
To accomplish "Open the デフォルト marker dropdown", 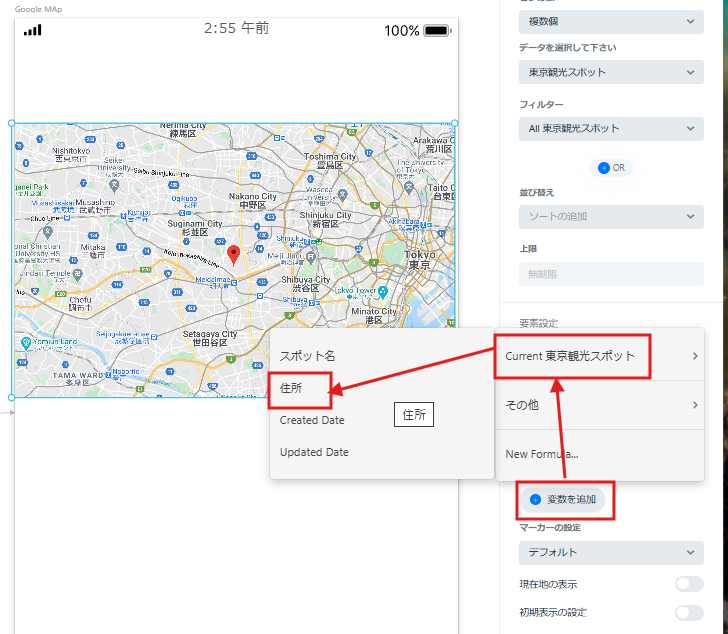I will coord(611,553).
